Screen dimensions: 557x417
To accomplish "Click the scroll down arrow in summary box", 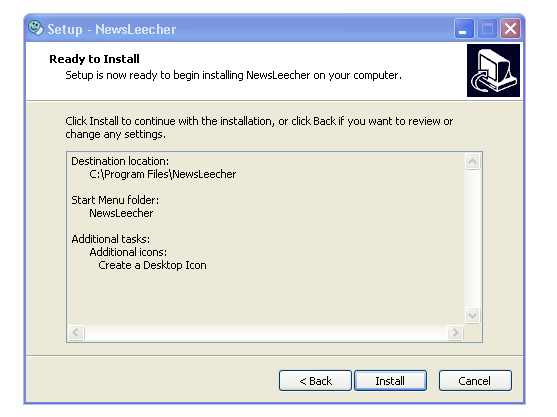I will pyautogui.click(x=472, y=315).
